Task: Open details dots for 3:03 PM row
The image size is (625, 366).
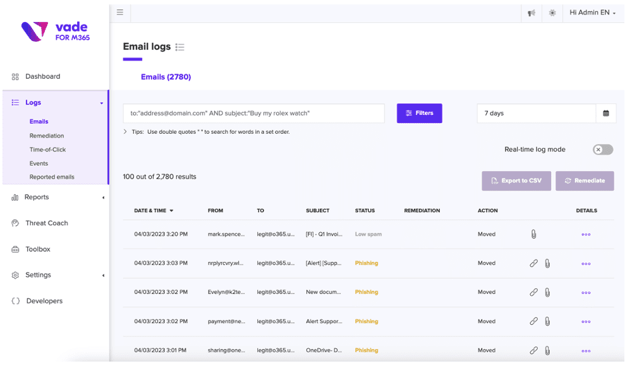Action: click(586, 264)
